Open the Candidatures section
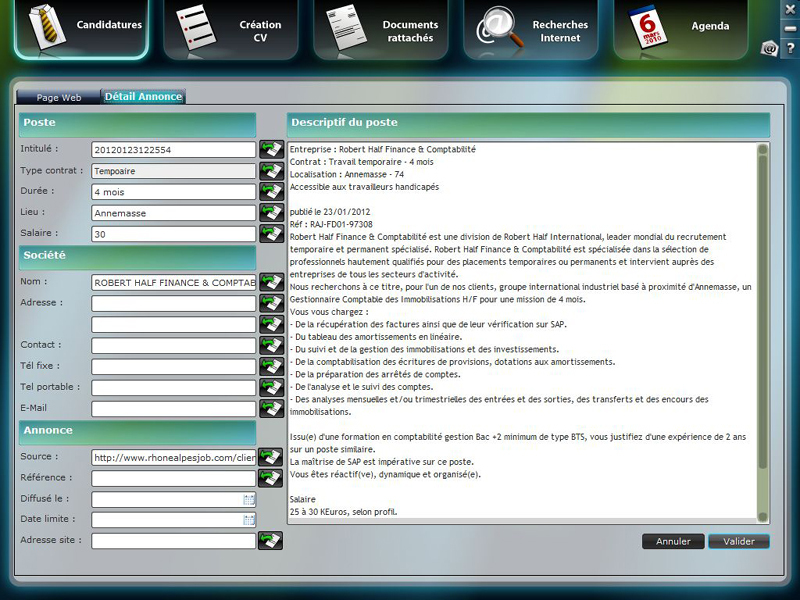Image resolution: width=800 pixels, height=600 pixels. tap(82, 28)
